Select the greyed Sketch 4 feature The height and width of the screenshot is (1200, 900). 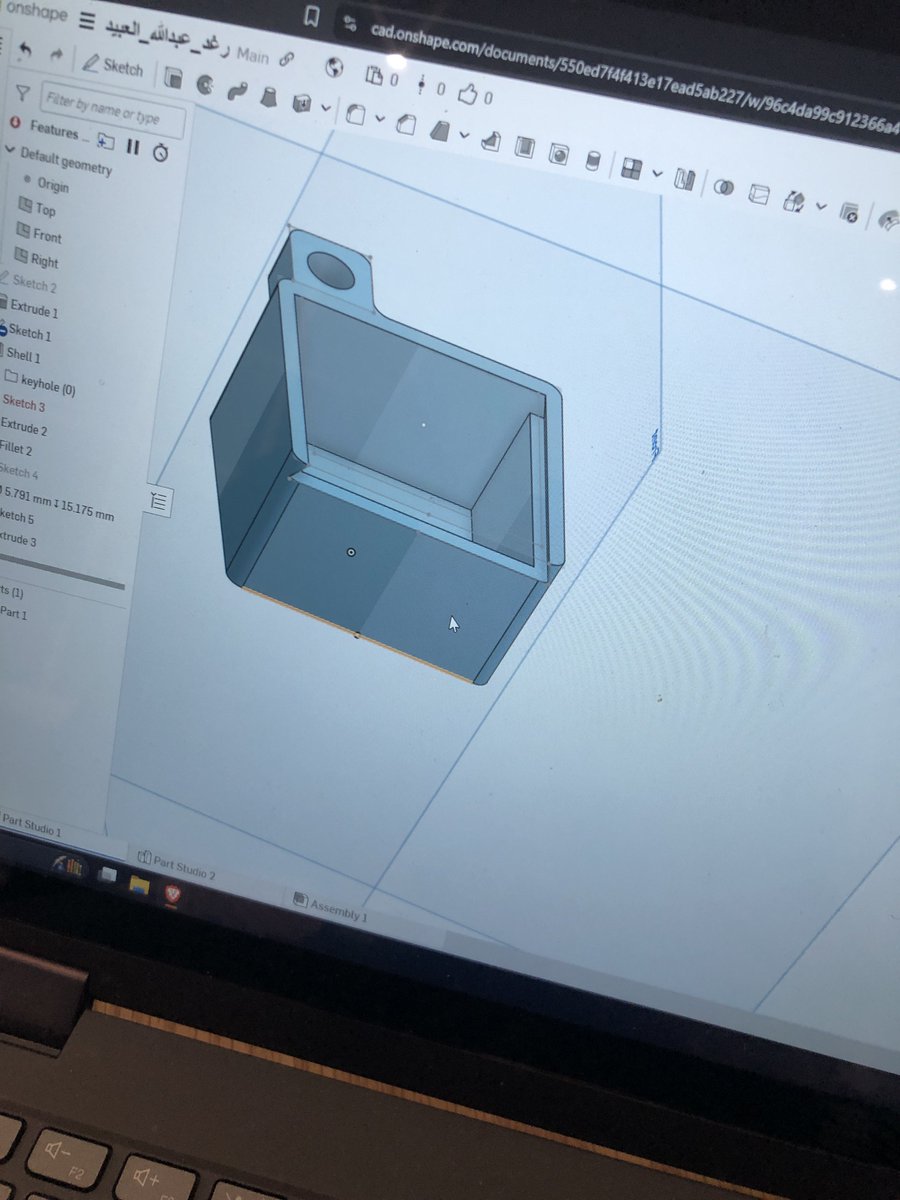[19, 471]
